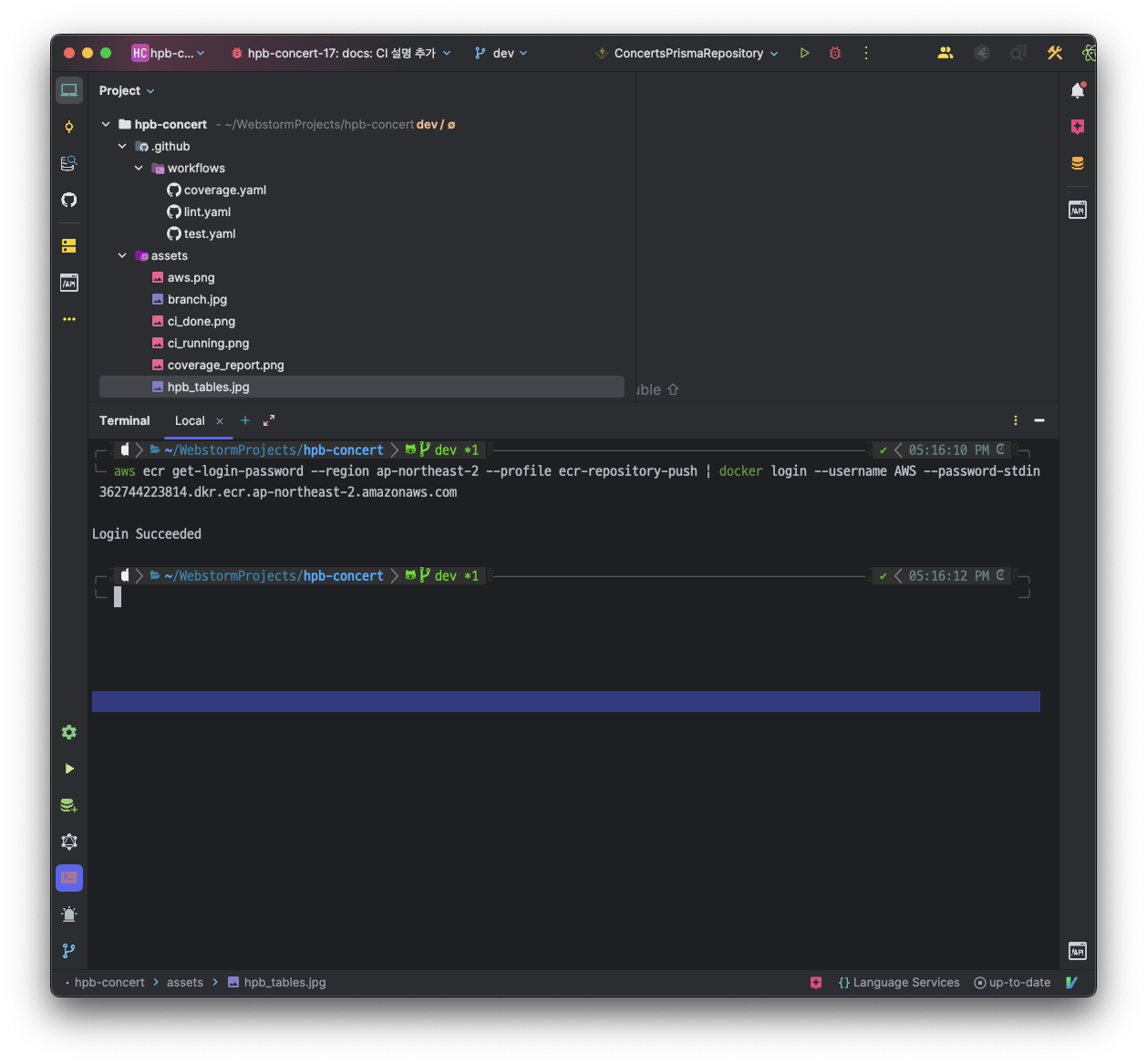Click the pink plugin icon in status bar
The height and width of the screenshot is (1064, 1147).
(816, 982)
